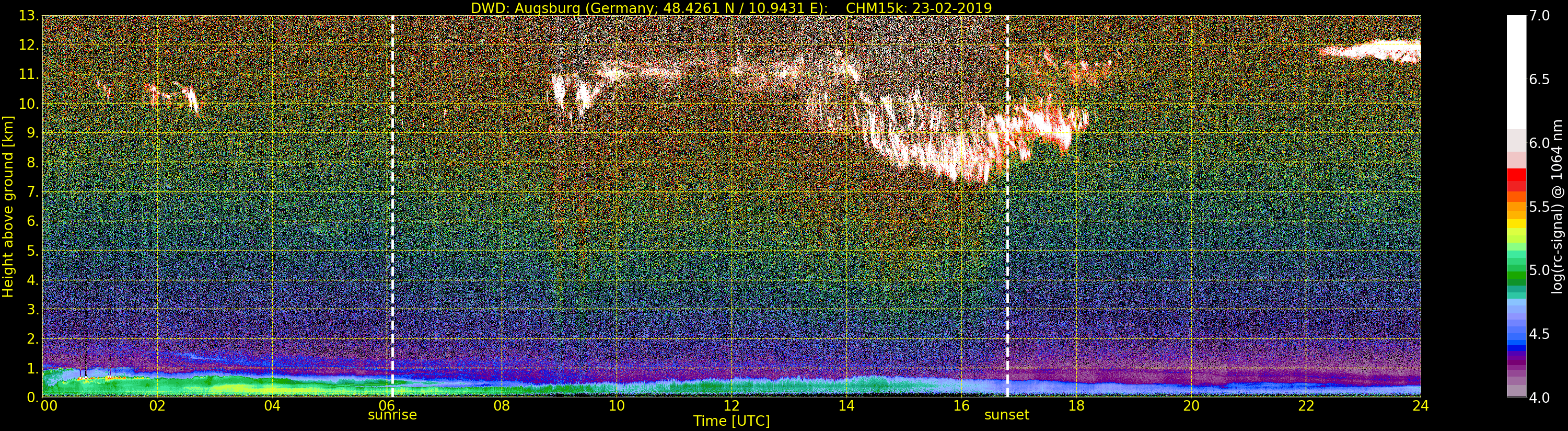
Task: Click the '12.' height axis tick label
Action: (29, 45)
